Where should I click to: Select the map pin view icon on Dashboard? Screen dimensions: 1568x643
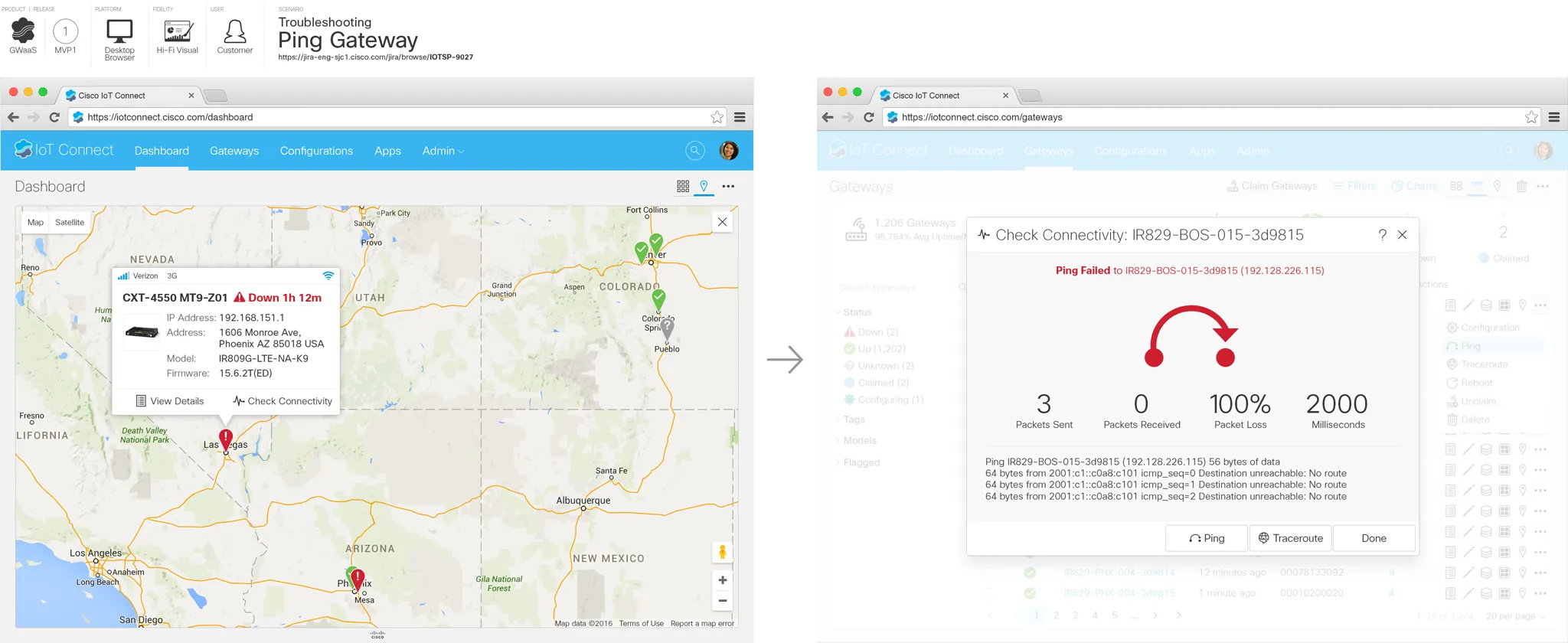click(704, 186)
